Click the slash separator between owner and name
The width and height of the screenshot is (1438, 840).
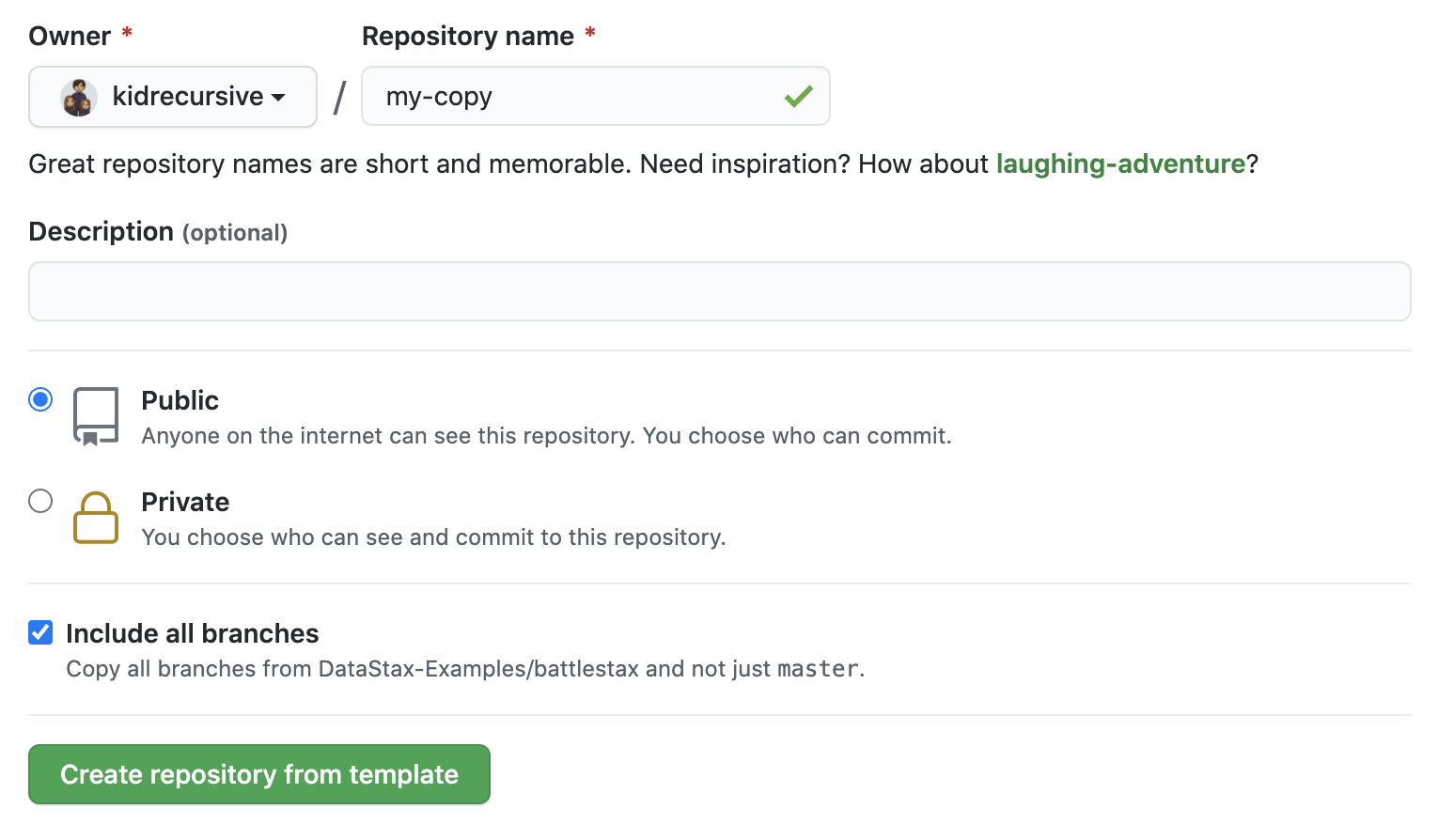339,97
